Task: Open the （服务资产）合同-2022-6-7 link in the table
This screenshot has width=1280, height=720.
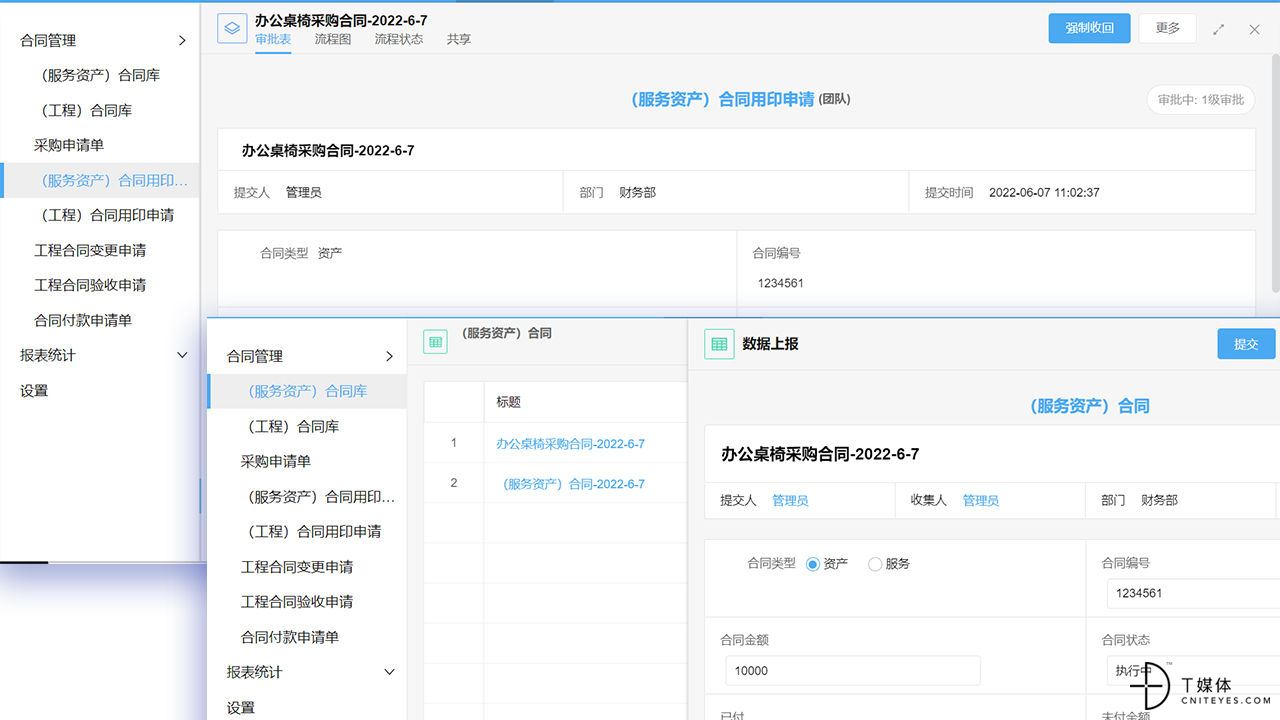Action: click(x=574, y=483)
